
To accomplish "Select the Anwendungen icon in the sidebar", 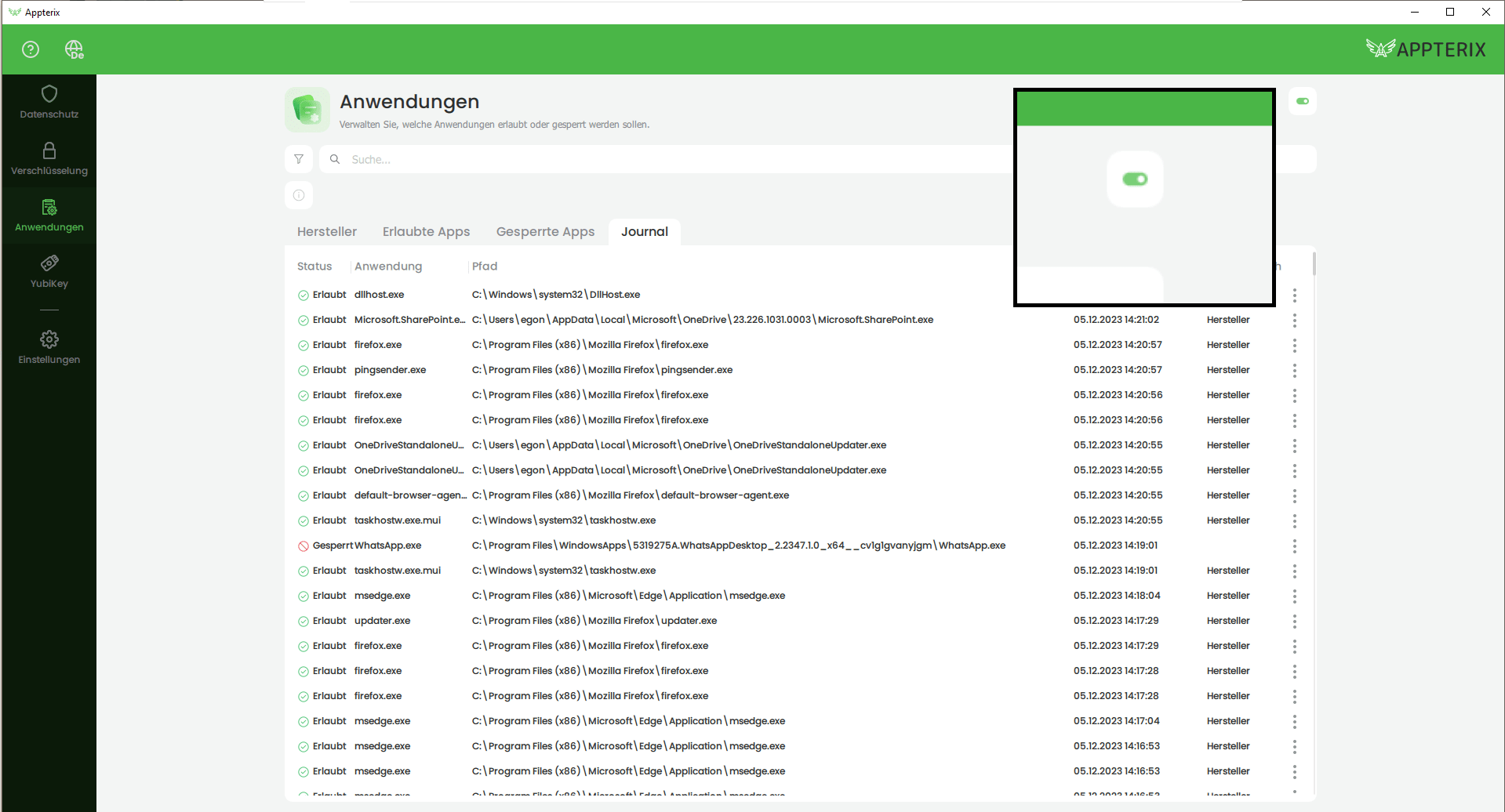I will pos(49,207).
